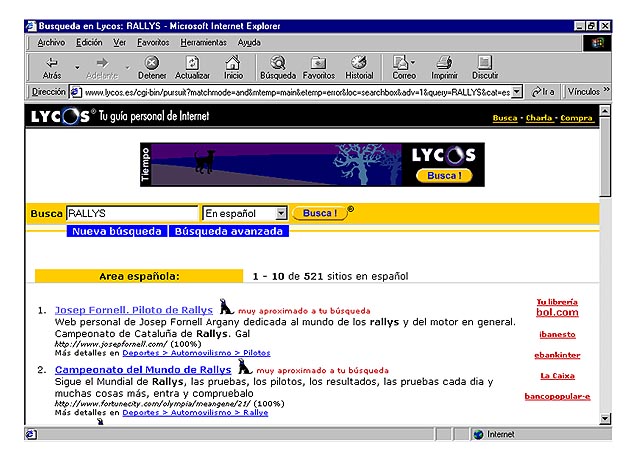The image size is (634, 456).
Task: Click the IE icon in title bar
Action: point(31,26)
